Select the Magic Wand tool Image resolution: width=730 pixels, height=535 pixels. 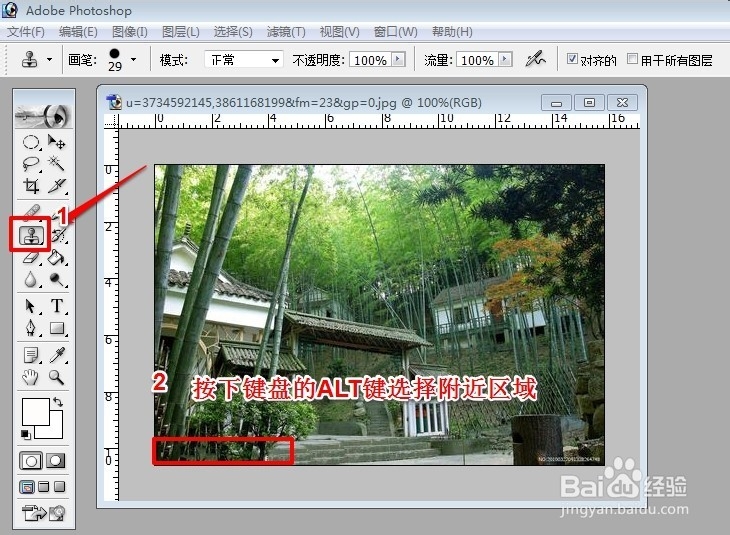pyautogui.click(x=56, y=164)
